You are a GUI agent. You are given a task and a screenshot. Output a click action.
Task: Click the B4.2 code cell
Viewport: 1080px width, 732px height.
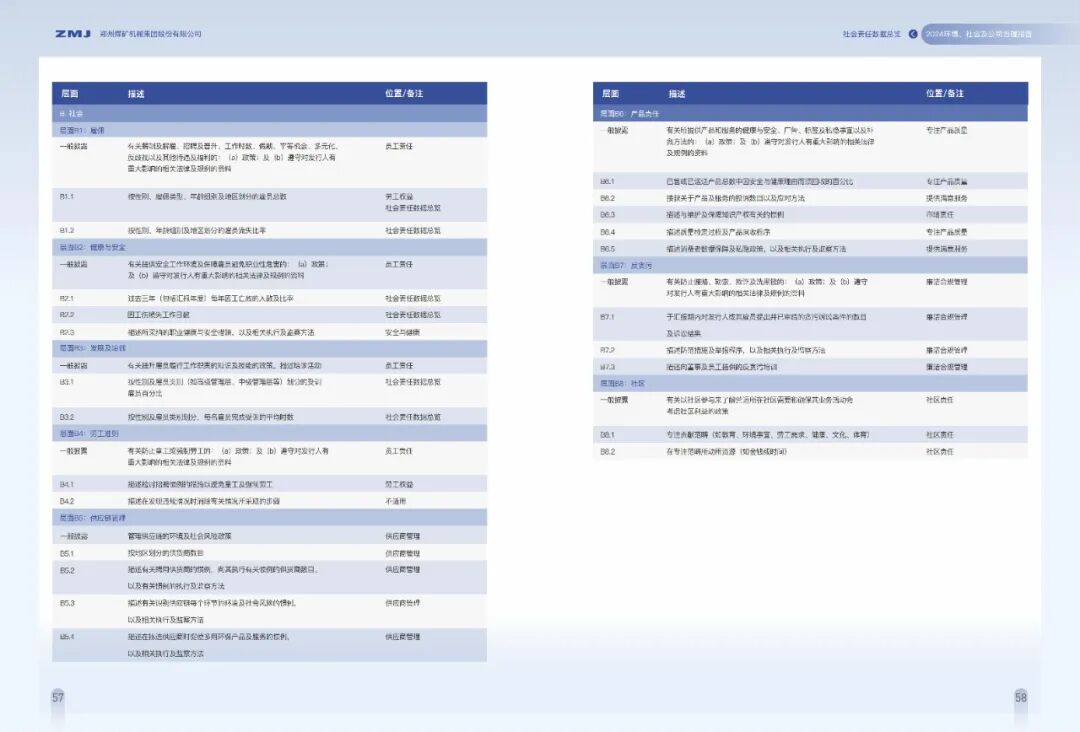[67, 501]
